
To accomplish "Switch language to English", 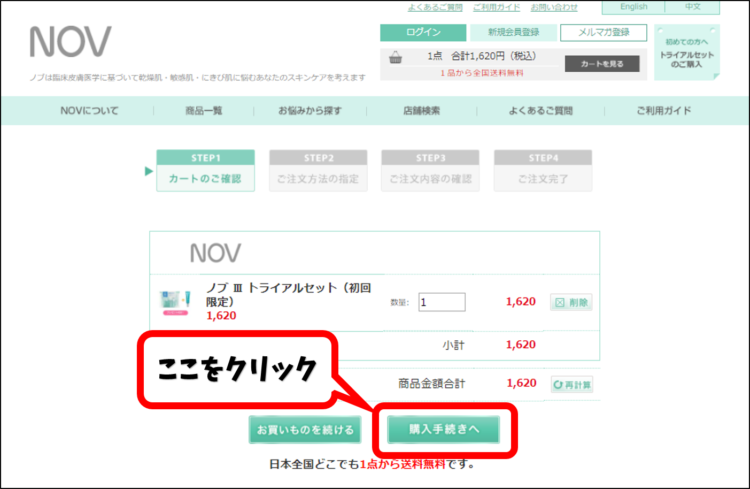I will (633, 7).
